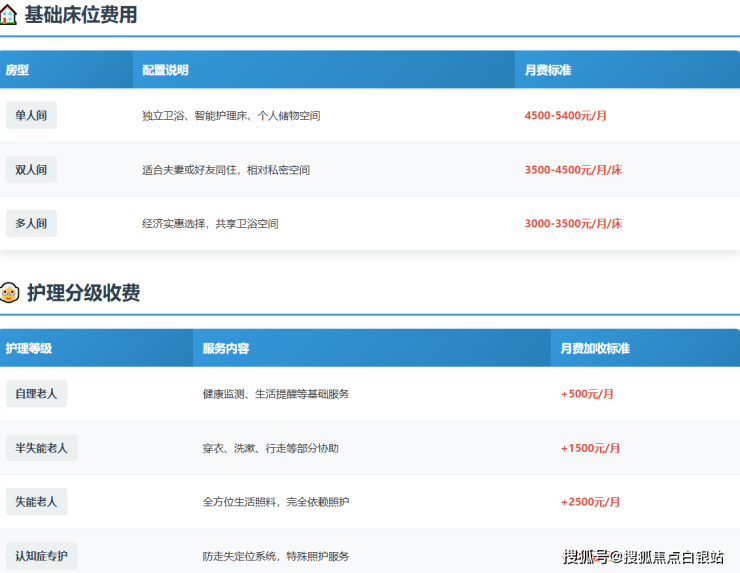Click the 月费标准 column header
The height and width of the screenshot is (573, 740).
click(548, 70)
